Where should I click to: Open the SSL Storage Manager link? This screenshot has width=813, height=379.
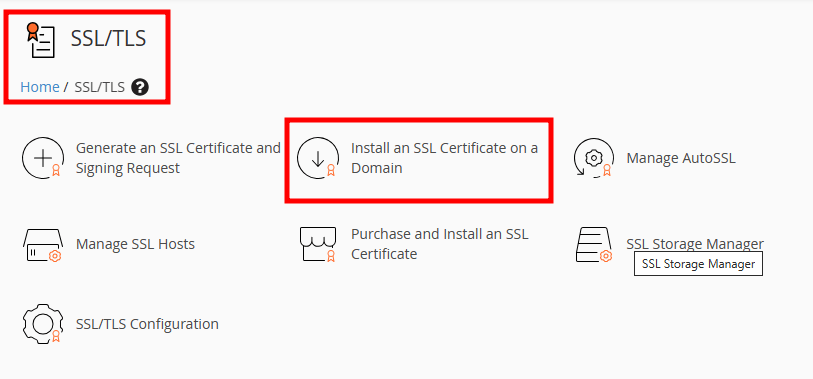coord(695,244)
